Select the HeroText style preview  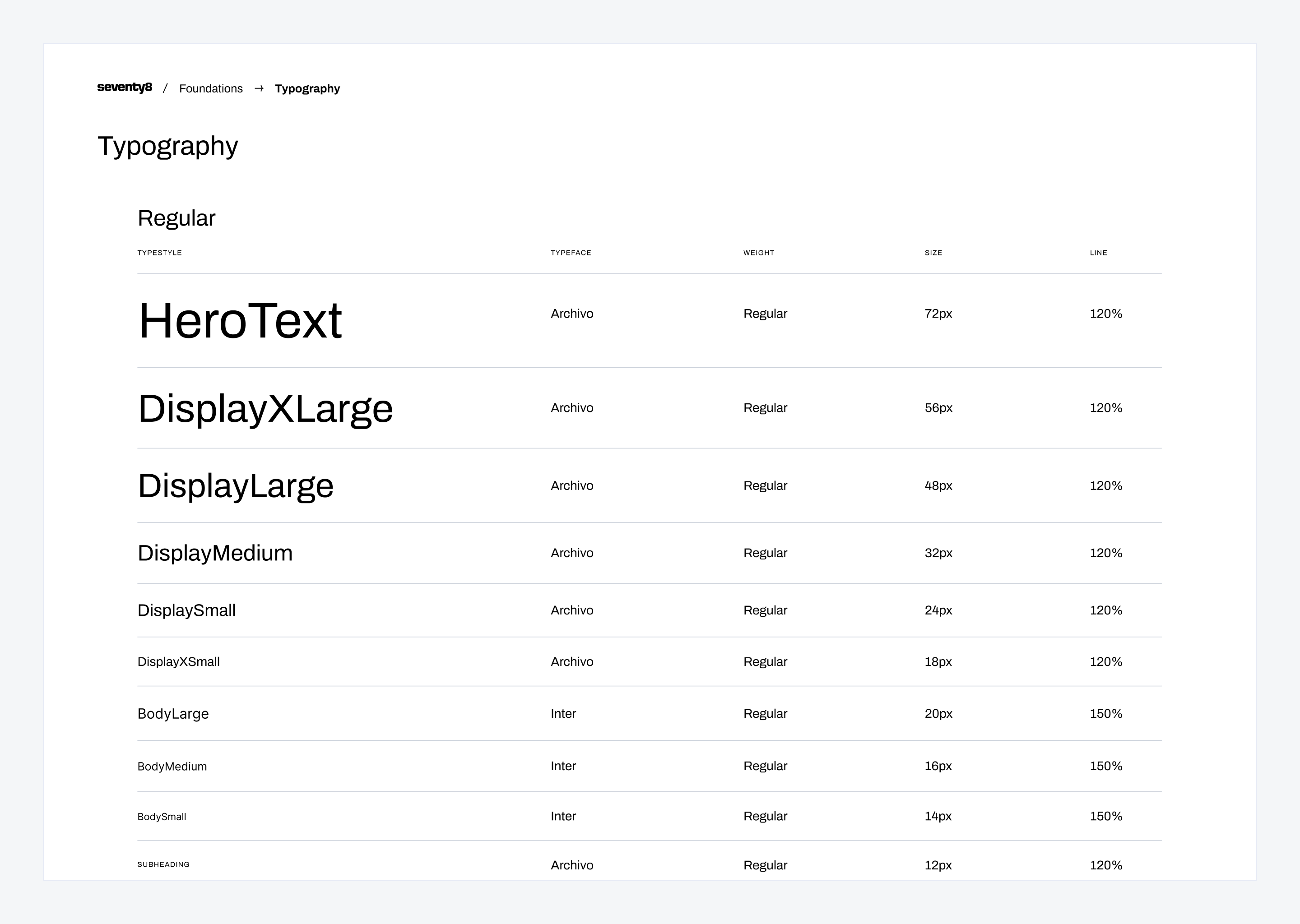click(240, 320)
